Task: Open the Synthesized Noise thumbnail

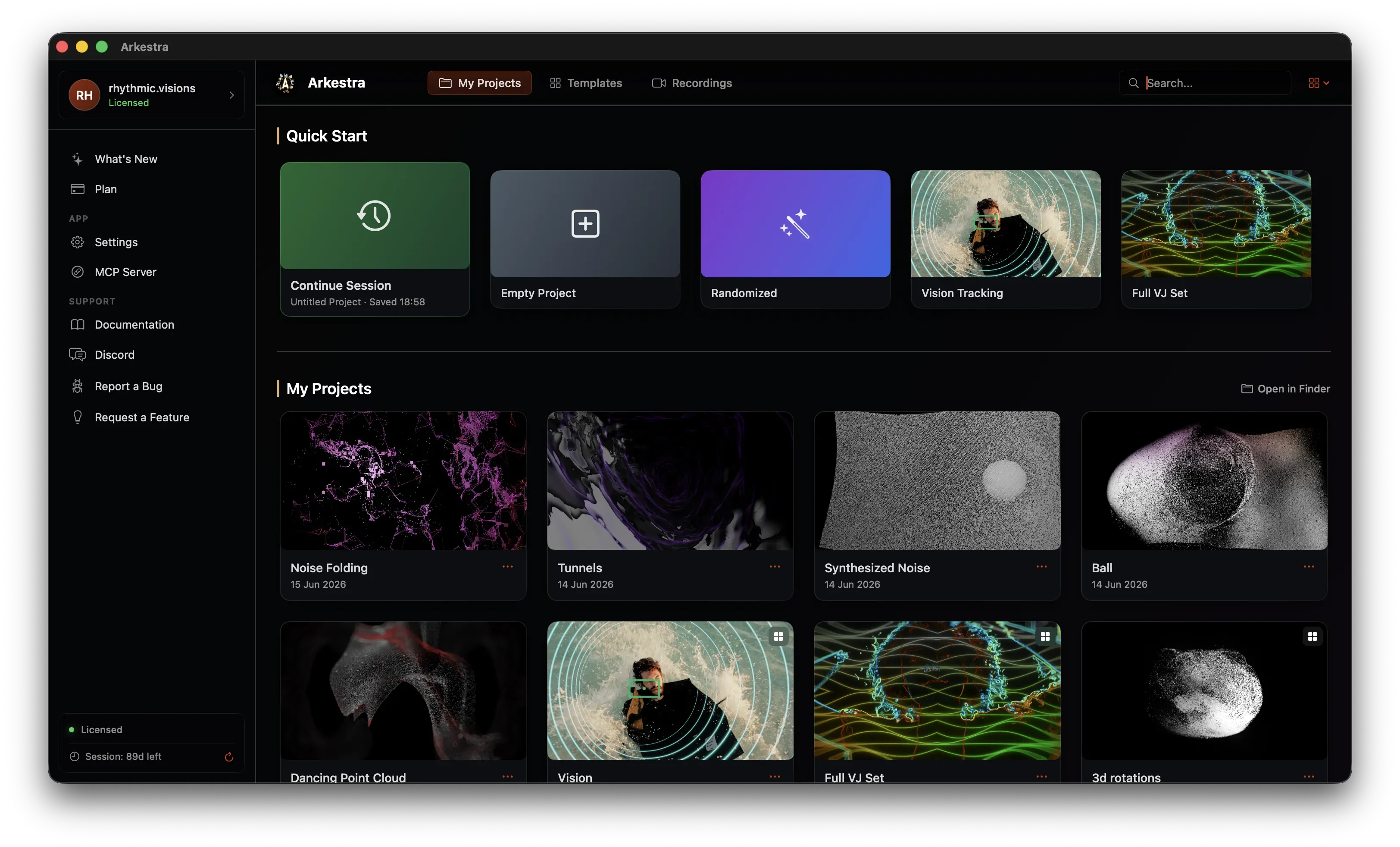Action: click(937, 480)
